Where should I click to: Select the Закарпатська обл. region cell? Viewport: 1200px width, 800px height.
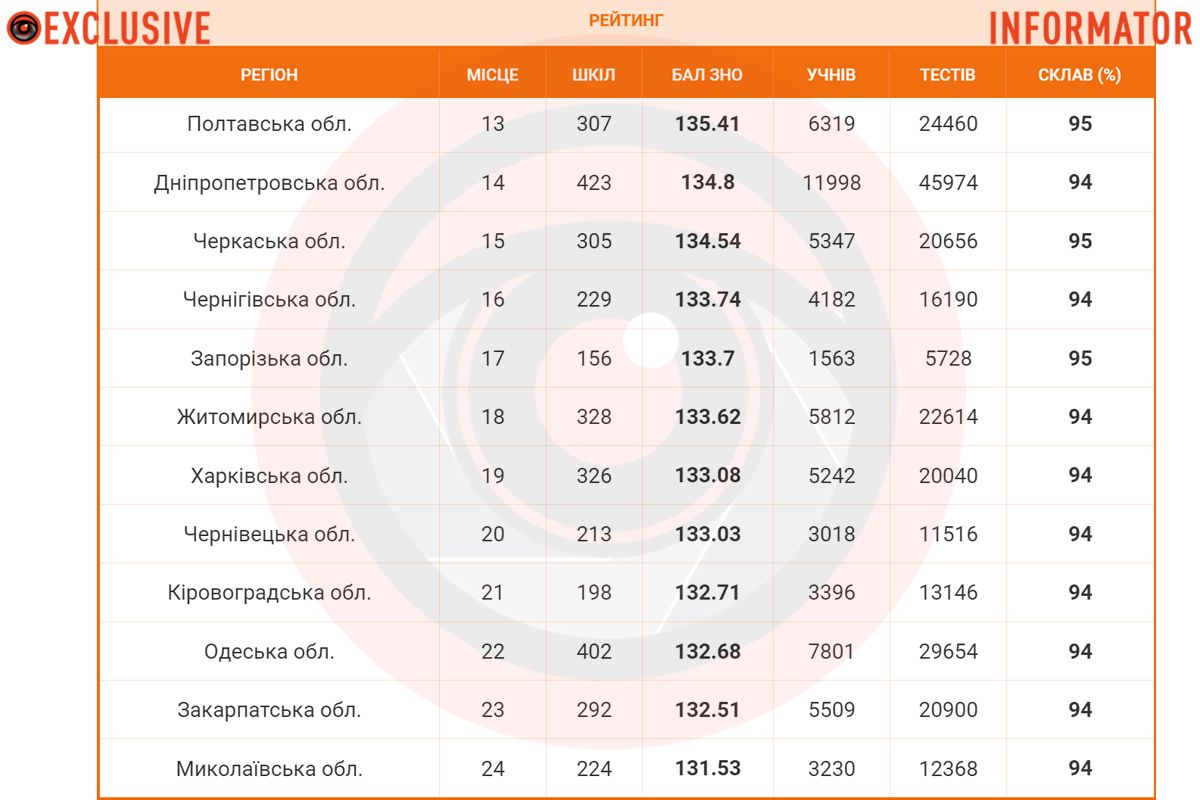269,710
